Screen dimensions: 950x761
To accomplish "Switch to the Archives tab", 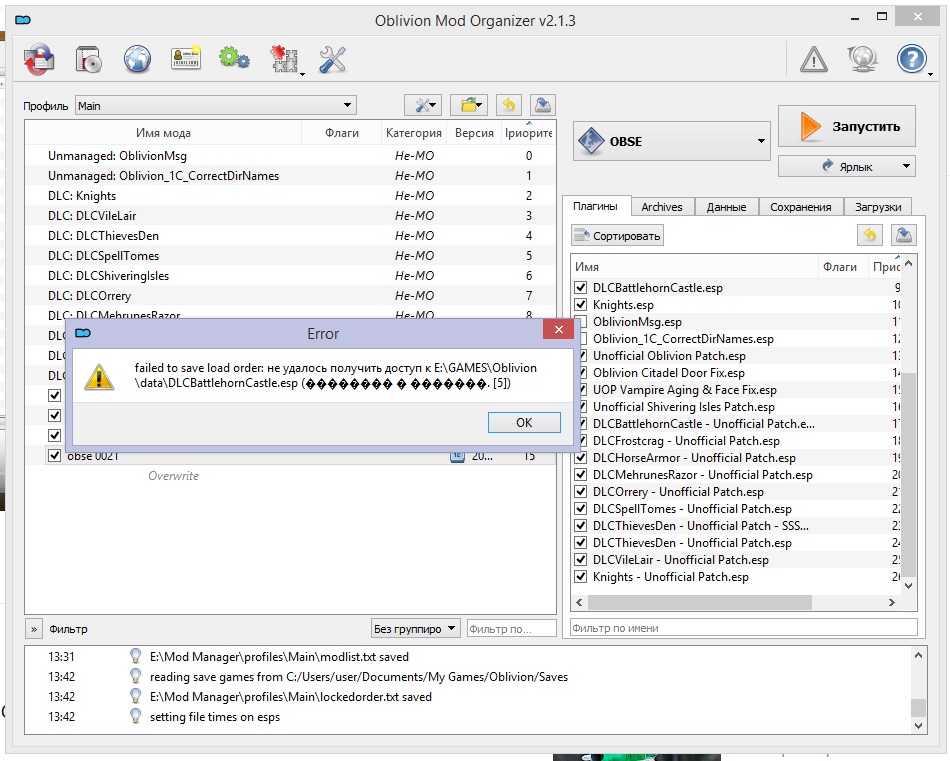I will point(662,207).
